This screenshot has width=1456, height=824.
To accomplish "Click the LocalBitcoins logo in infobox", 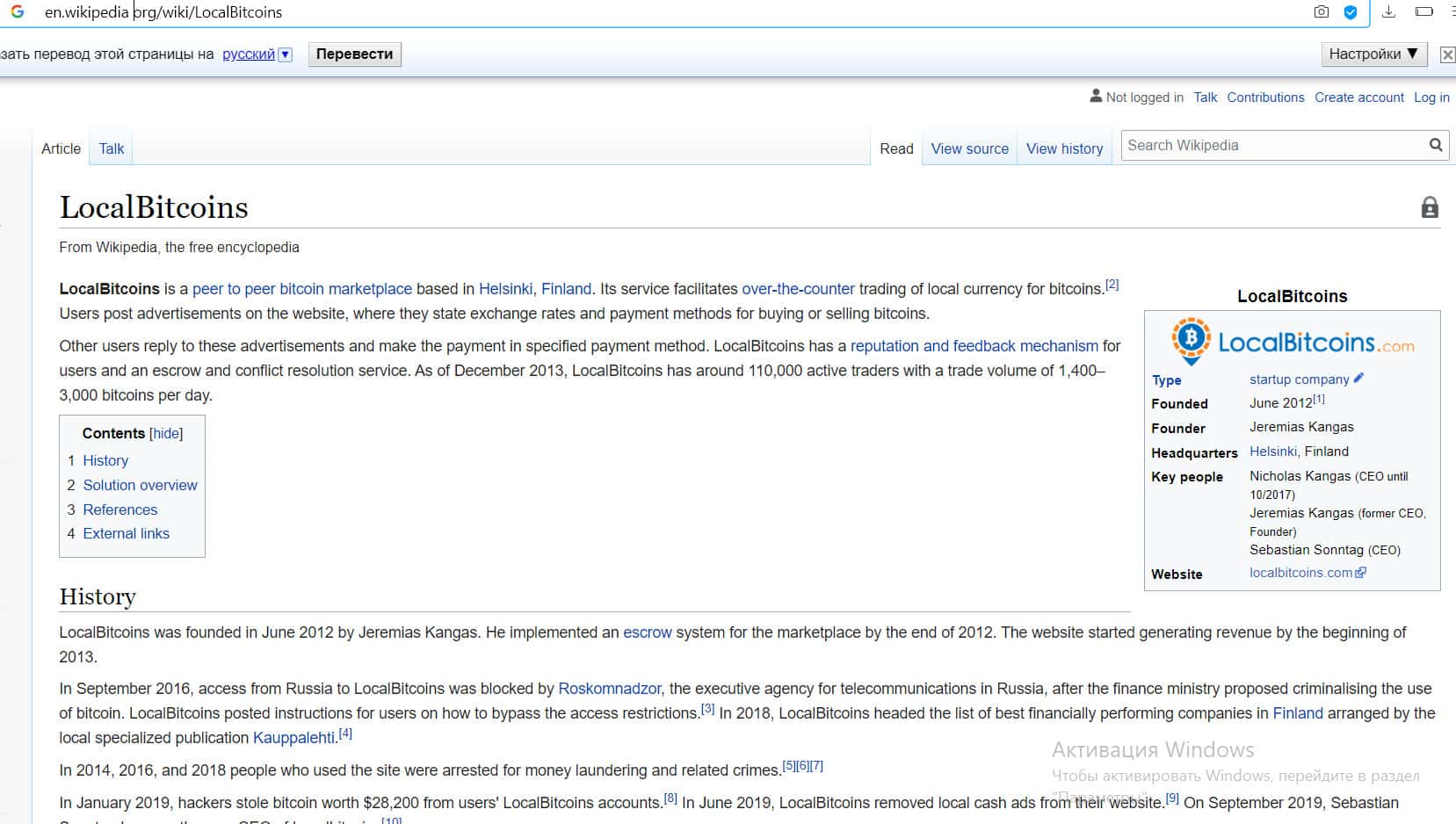I will [1292, 342].
